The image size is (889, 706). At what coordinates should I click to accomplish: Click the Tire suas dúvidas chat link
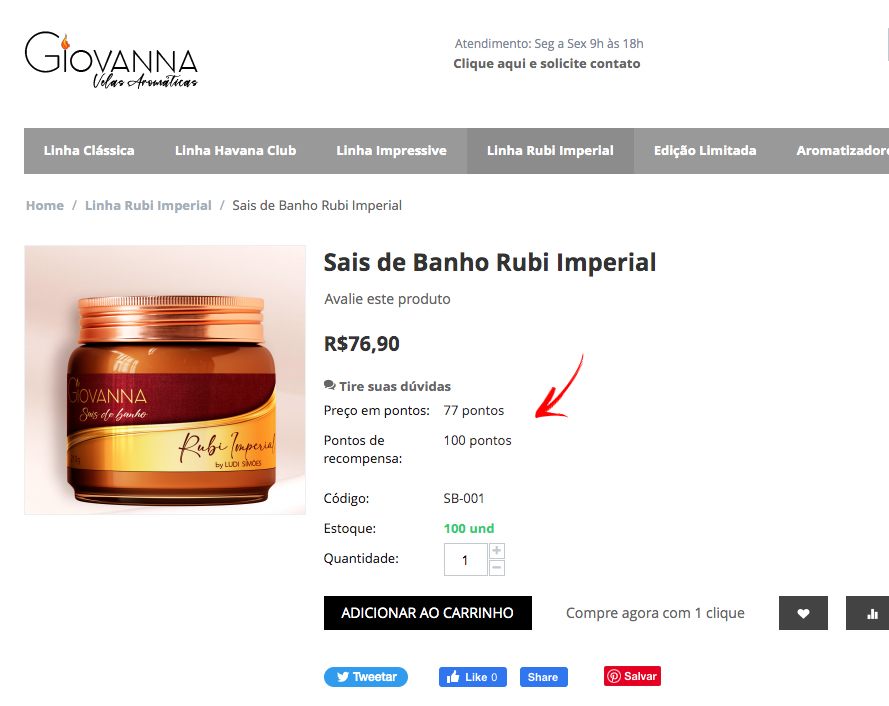[387, 386]
